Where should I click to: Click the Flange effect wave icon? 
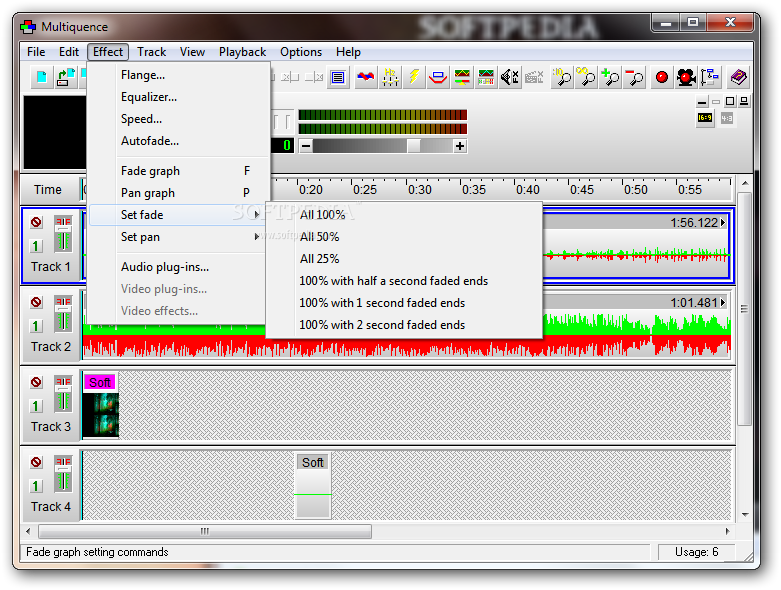coord(366,77)
